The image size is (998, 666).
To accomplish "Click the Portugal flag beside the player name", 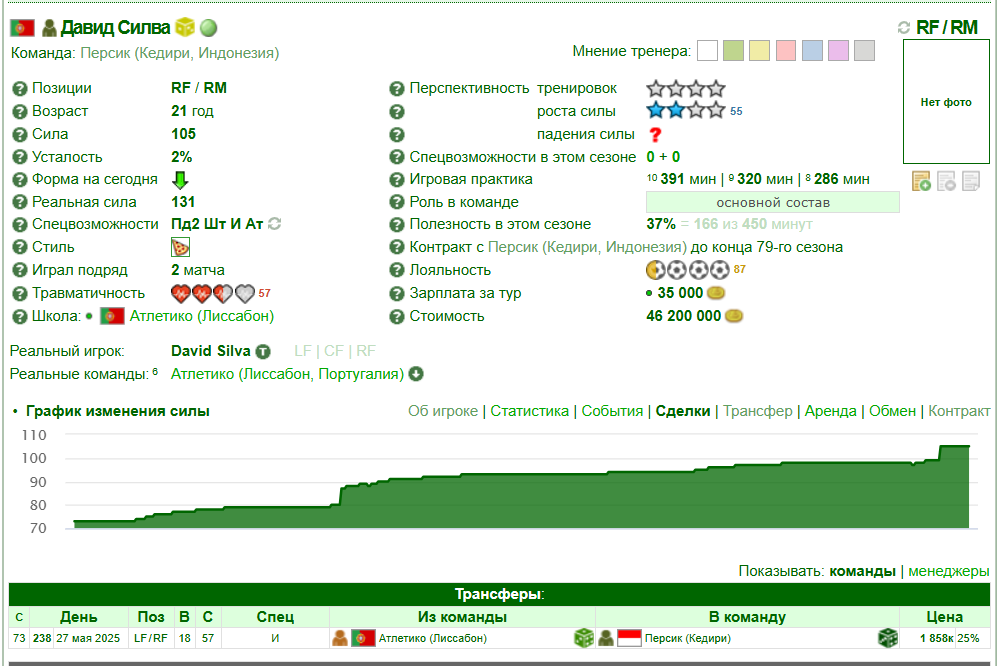I will pos(22,28).
